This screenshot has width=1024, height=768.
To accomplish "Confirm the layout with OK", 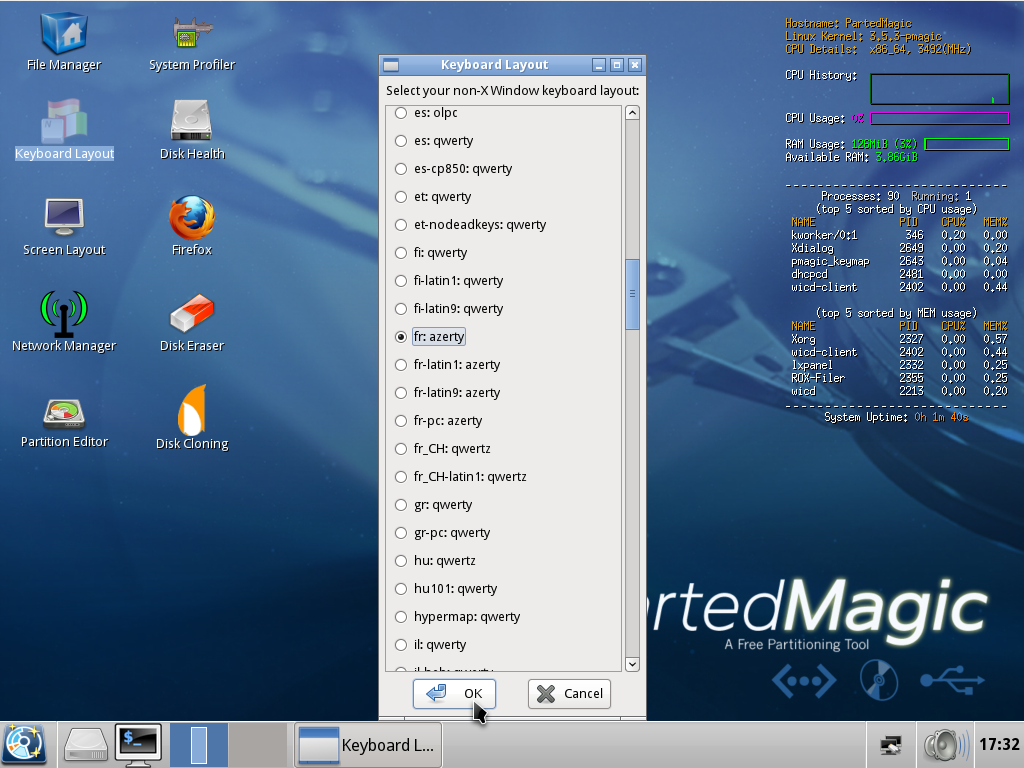I will coord(455,694).
